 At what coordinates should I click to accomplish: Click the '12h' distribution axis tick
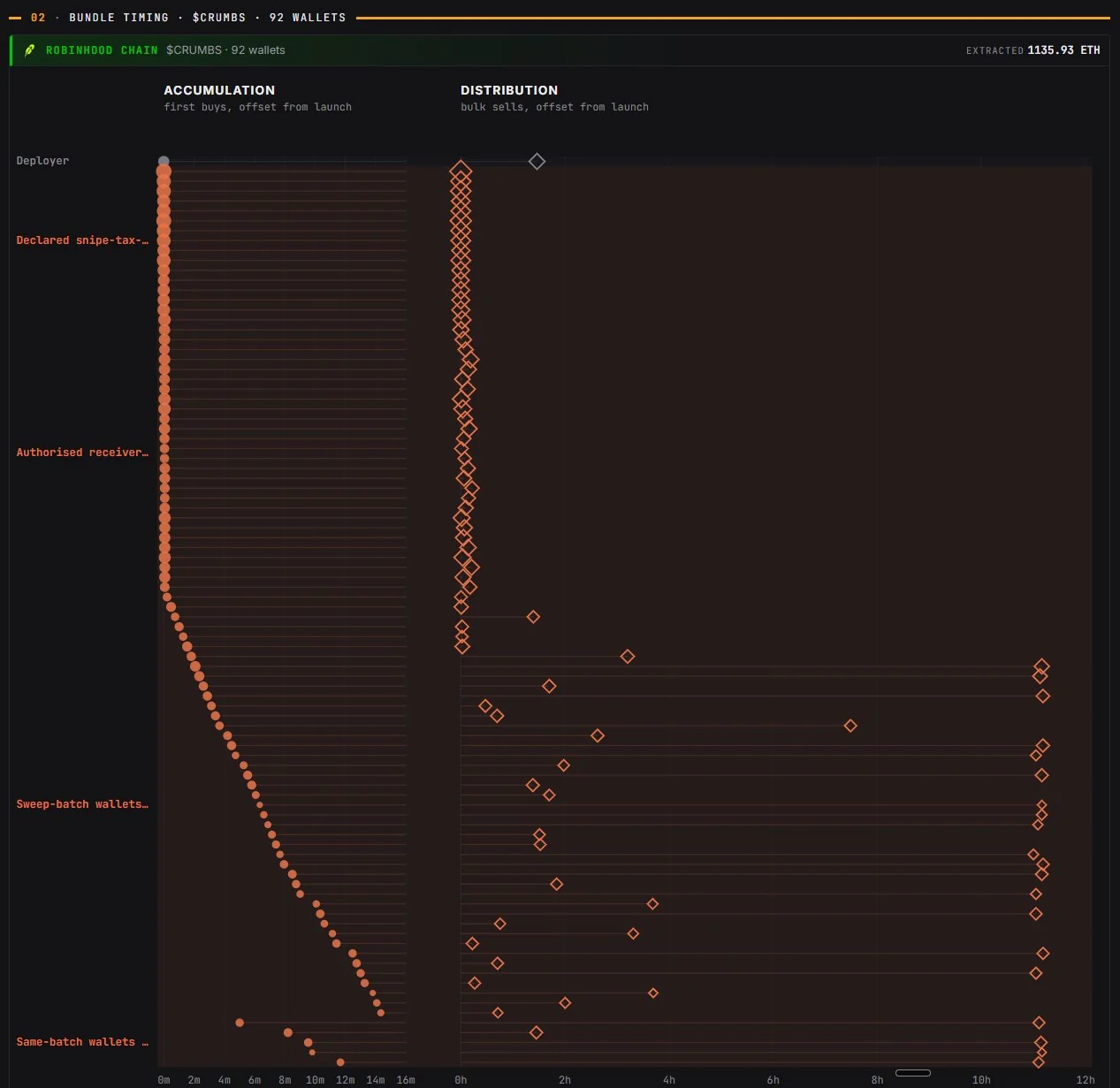pyautogui.click(x=1086, y=1080)
